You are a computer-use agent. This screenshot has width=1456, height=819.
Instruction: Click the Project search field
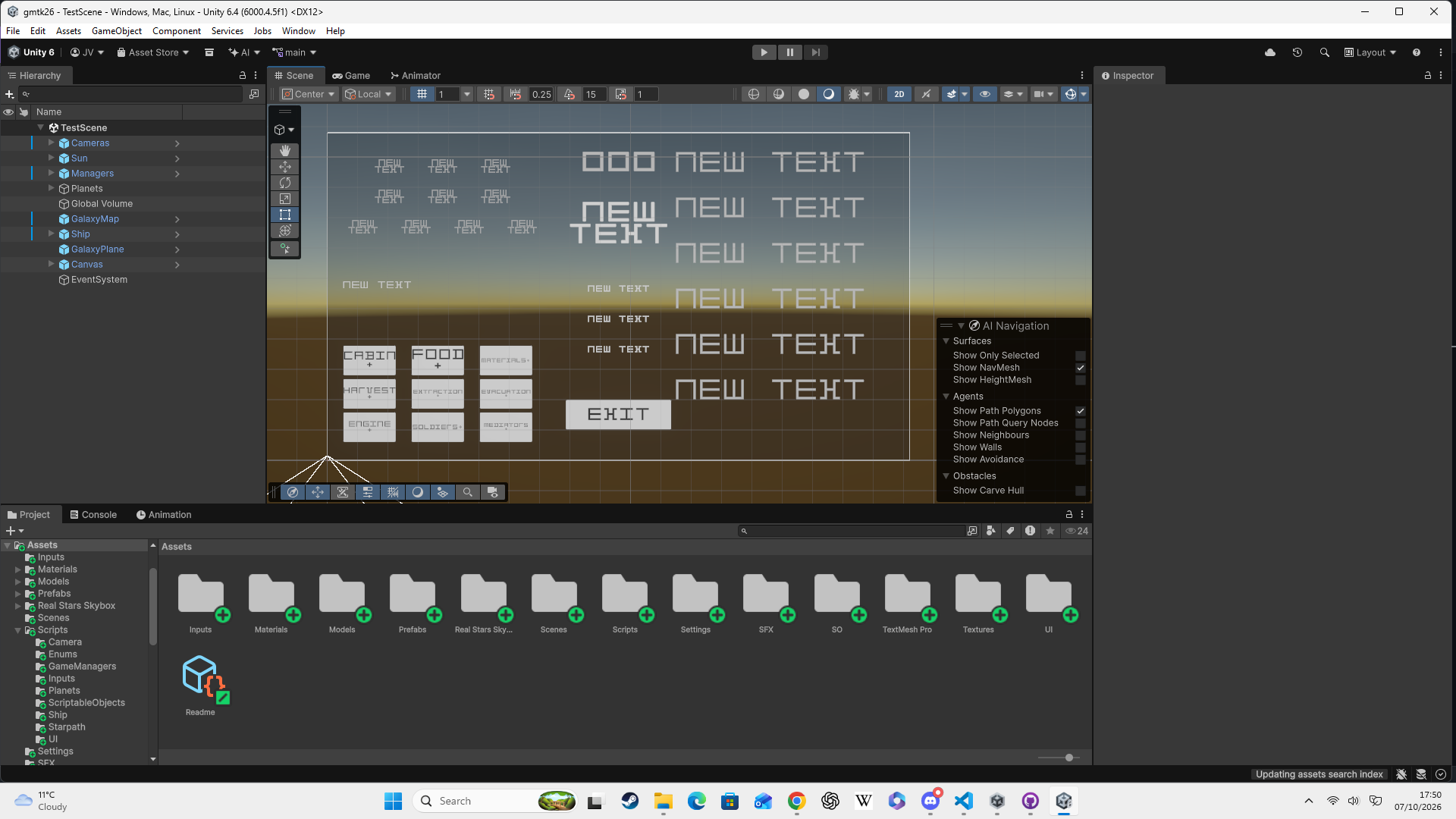click(852, 531)
